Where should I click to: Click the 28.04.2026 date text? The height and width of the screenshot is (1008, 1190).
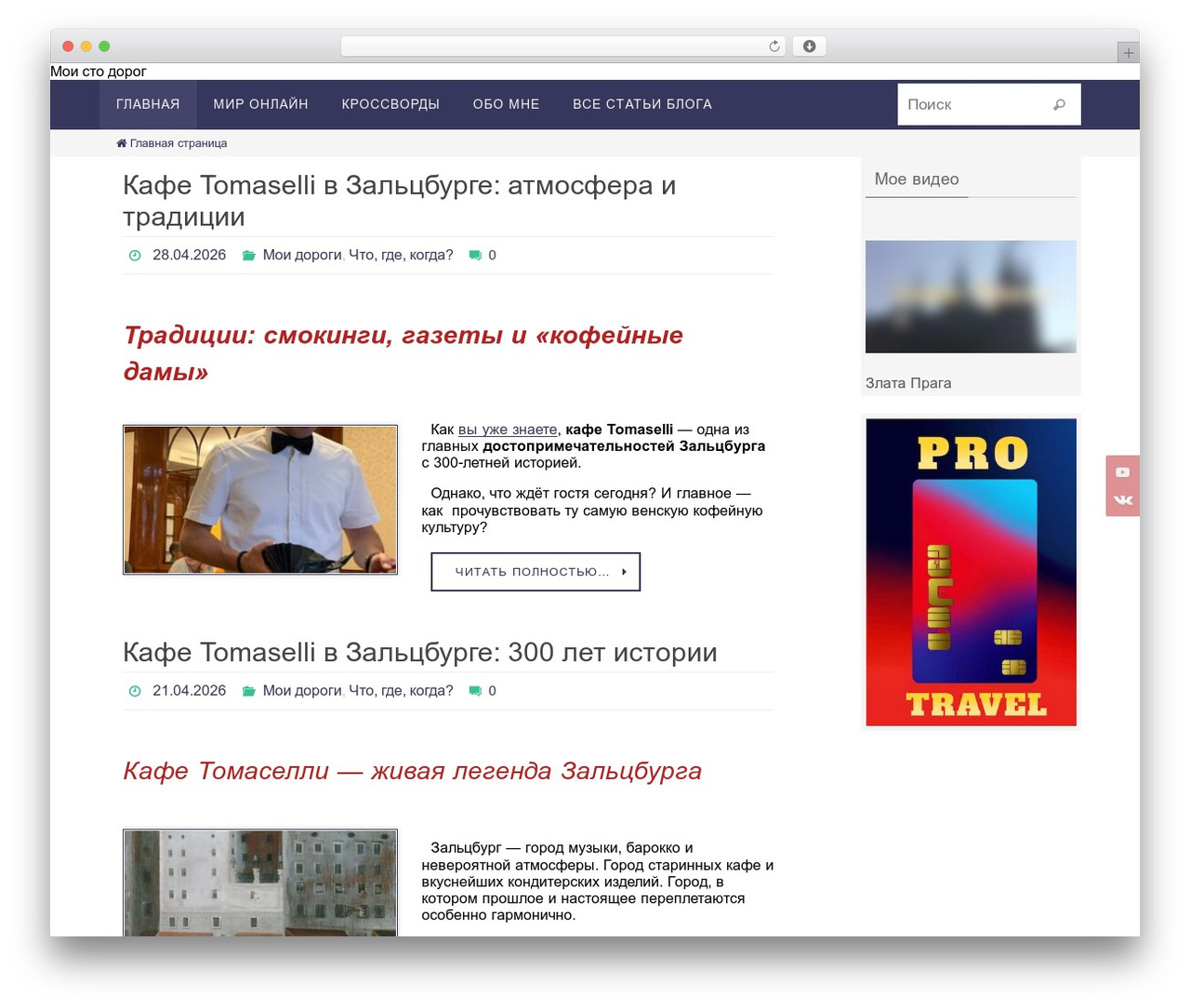pyautogui.click(x=190, y=255)
